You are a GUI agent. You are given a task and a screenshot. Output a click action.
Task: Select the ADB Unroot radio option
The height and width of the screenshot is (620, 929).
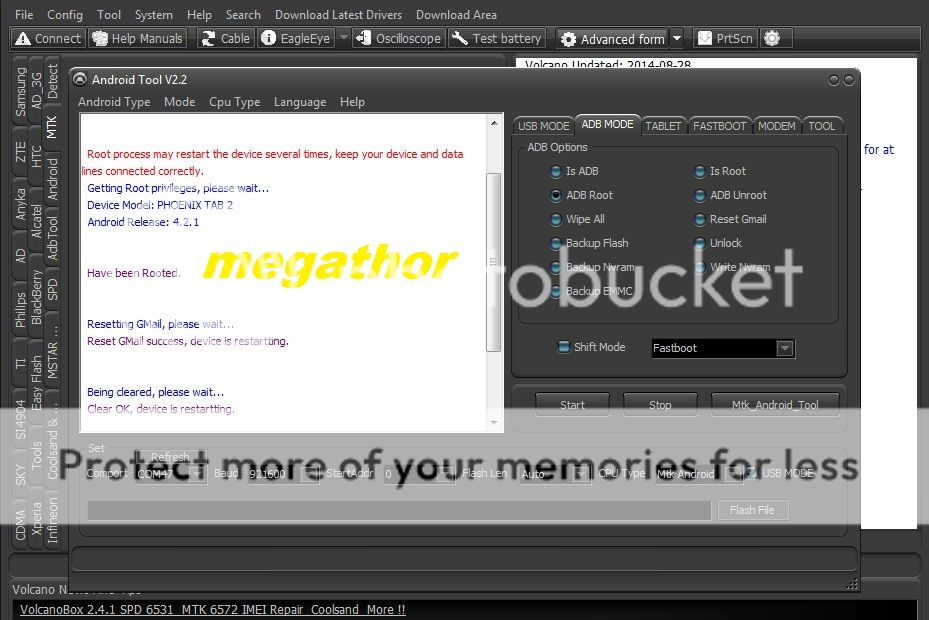click(x=700, y=196)
